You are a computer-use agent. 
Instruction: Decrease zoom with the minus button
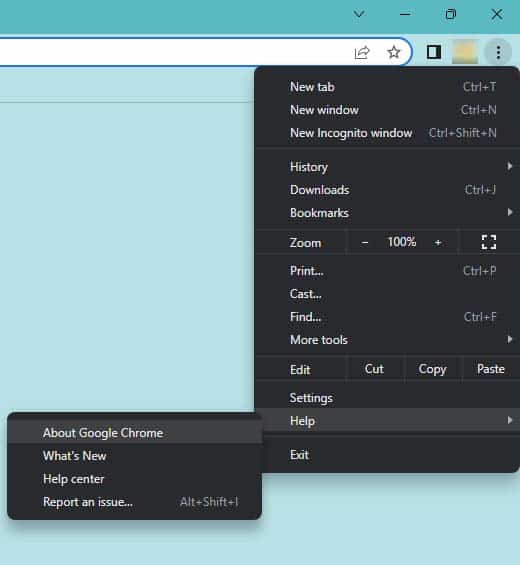[365, 243]
